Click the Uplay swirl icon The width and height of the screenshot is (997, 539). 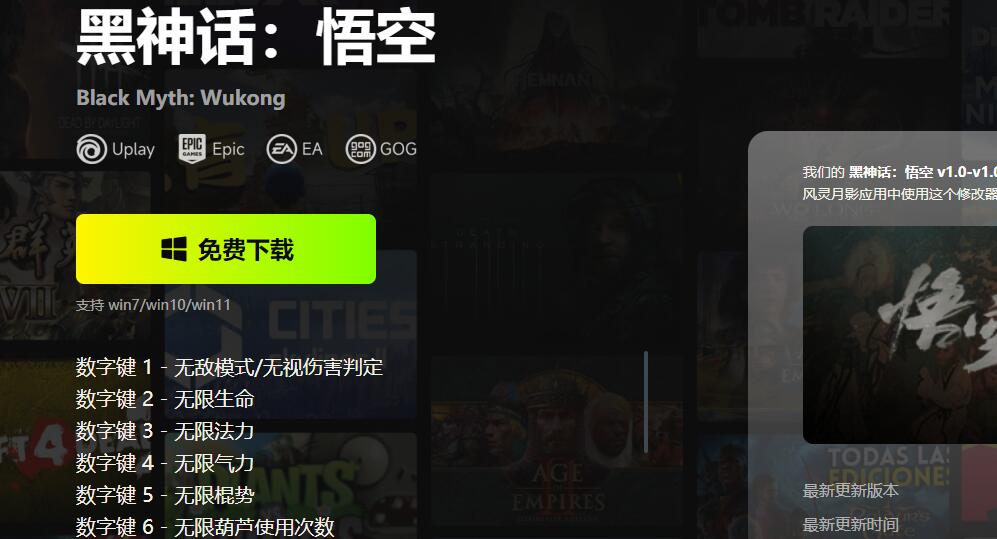92,149
